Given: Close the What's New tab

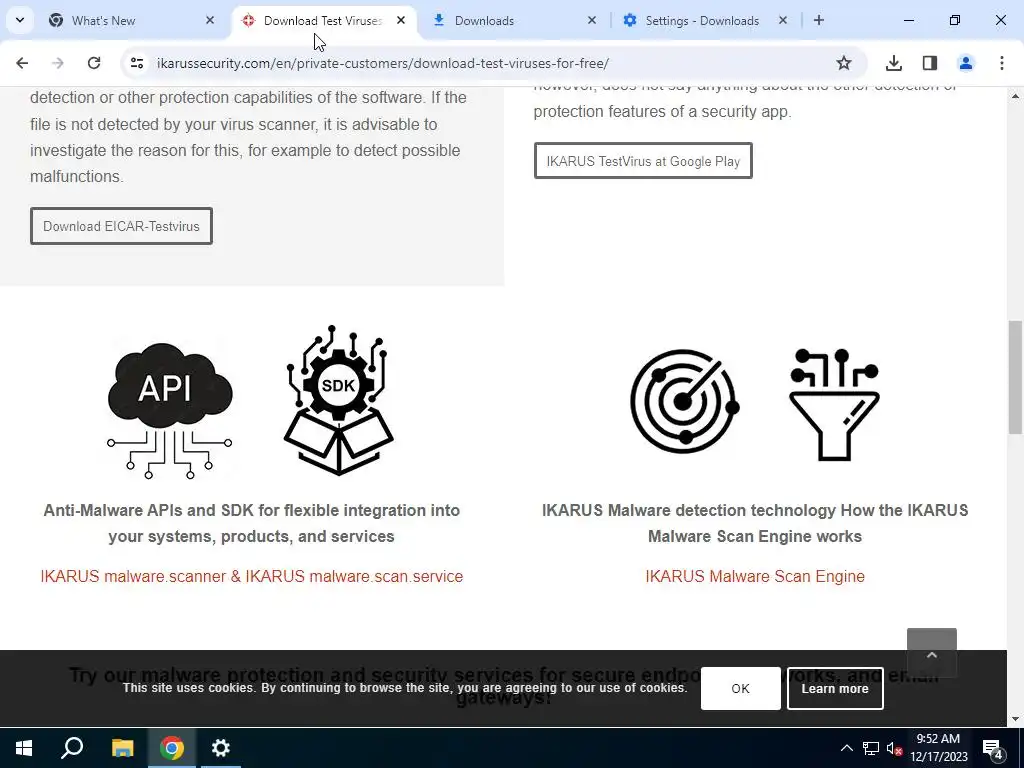Looking at the screenshot, I should (210, 20).
